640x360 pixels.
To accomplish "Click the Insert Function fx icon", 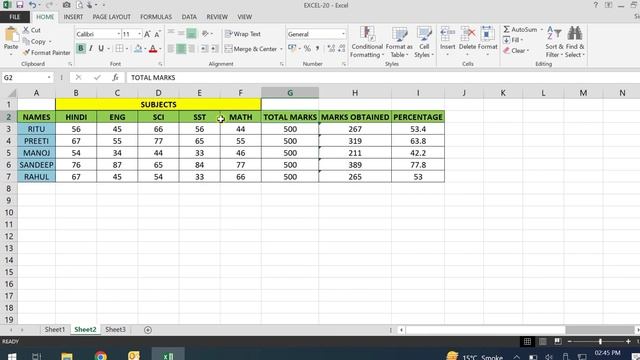I will 116,77.
